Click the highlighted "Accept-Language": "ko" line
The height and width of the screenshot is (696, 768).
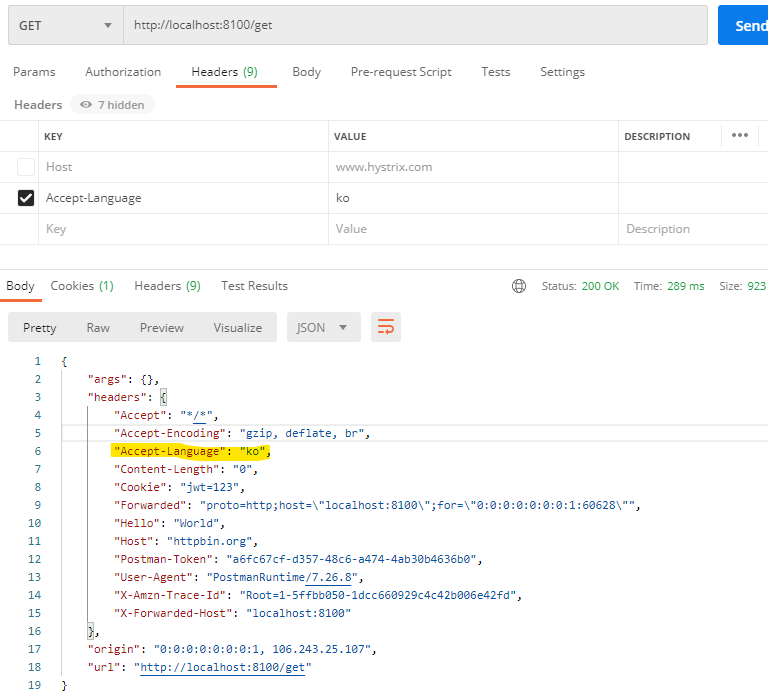tap(192, 451)
